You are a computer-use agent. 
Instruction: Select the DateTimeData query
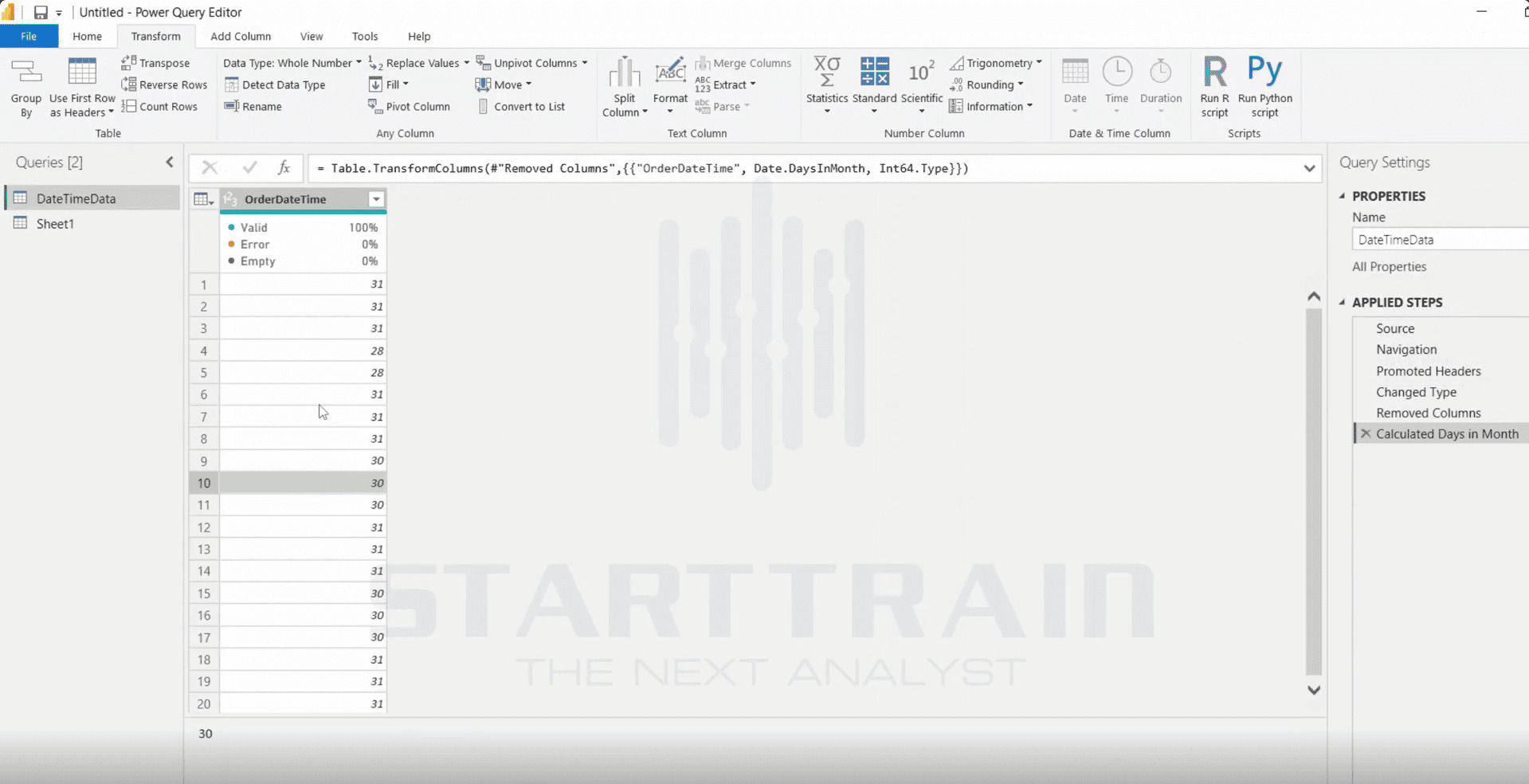click(93, 198)
